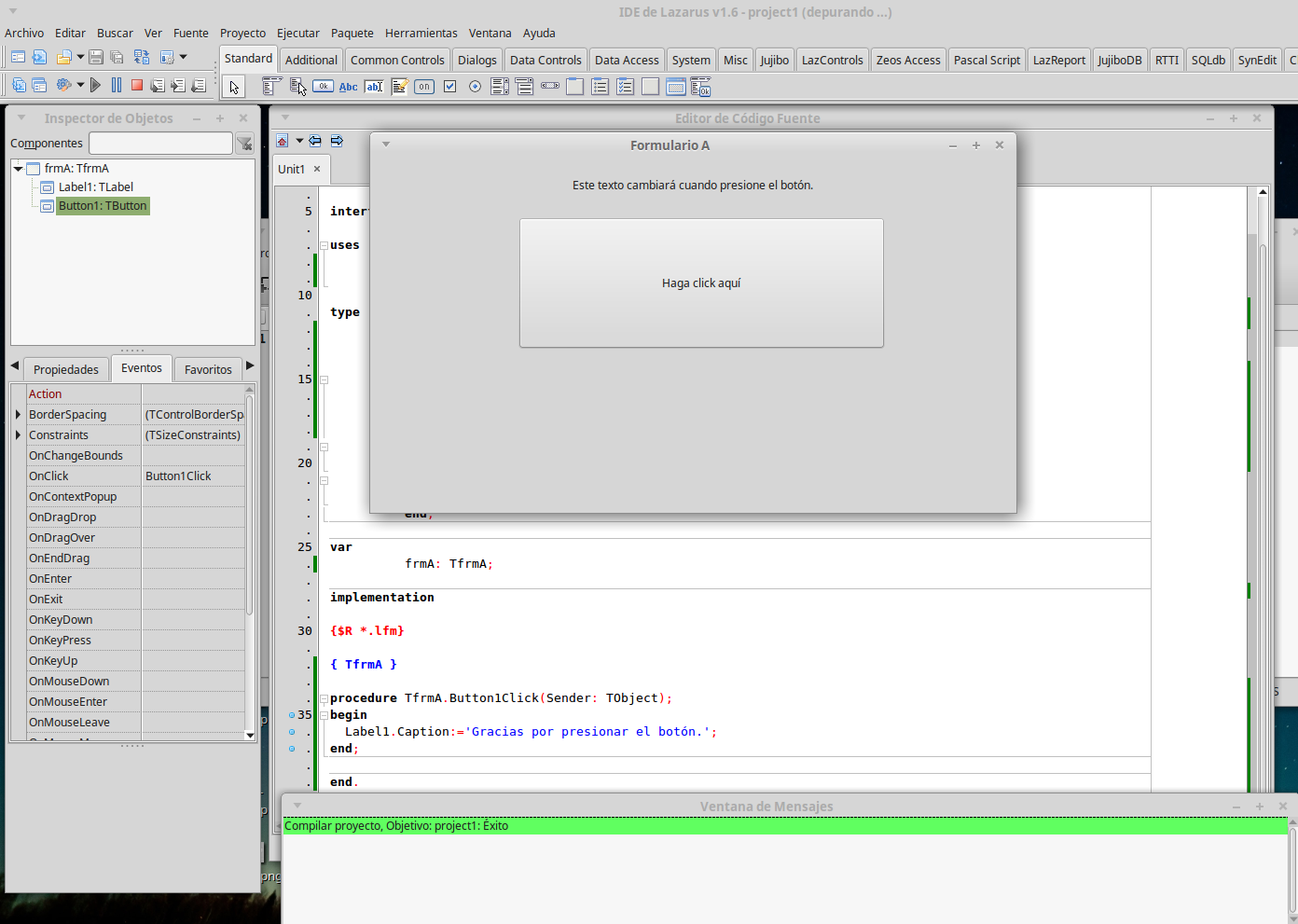
Task: Activate the mouse pointer selection tool
Action: tap(234, 86)
